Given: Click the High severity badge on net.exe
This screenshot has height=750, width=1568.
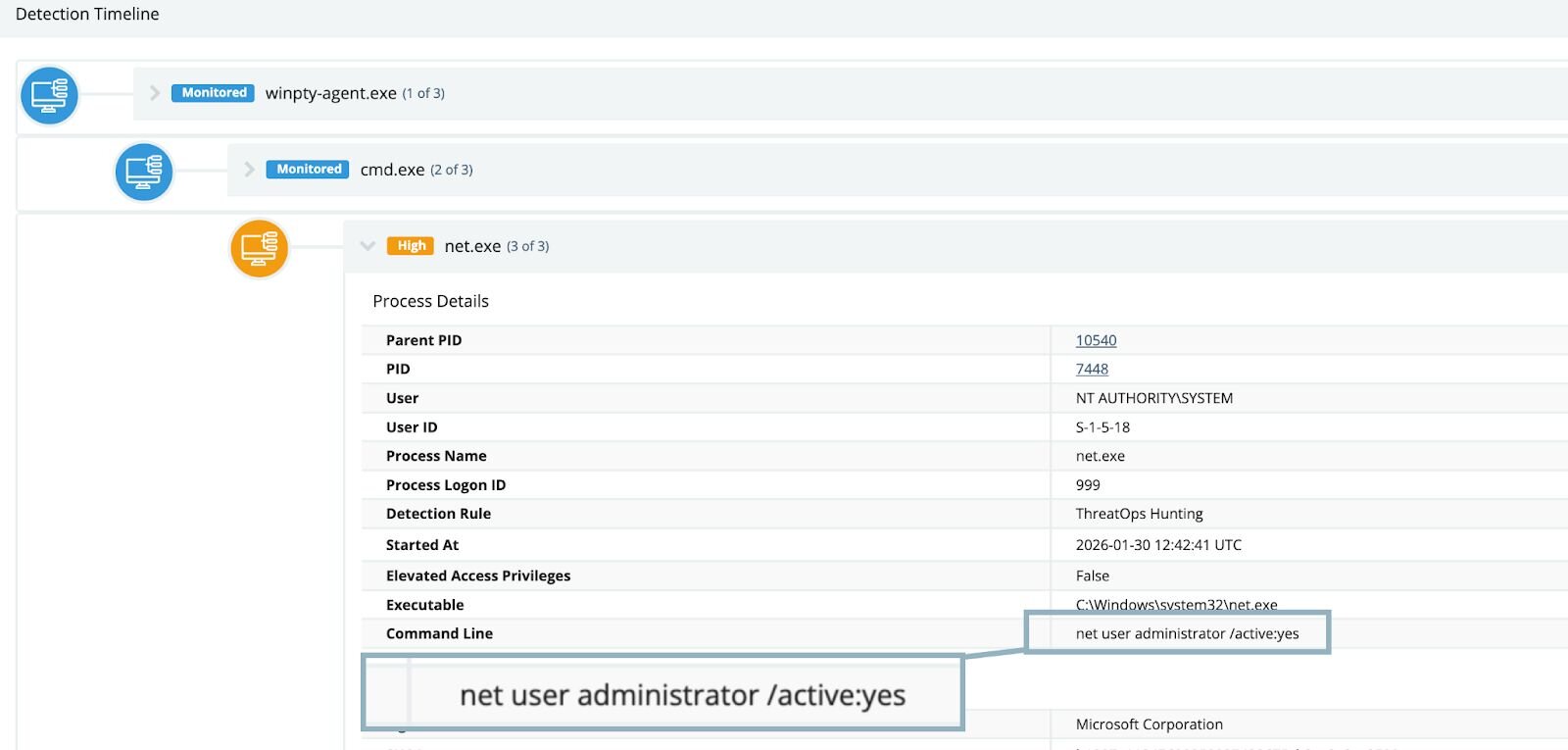Looking at the screenshot, I should (411, 246).
